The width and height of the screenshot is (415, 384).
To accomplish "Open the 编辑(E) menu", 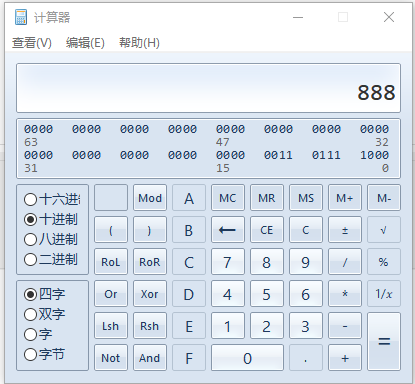I will pyautogui.click(x=85, y=43).
